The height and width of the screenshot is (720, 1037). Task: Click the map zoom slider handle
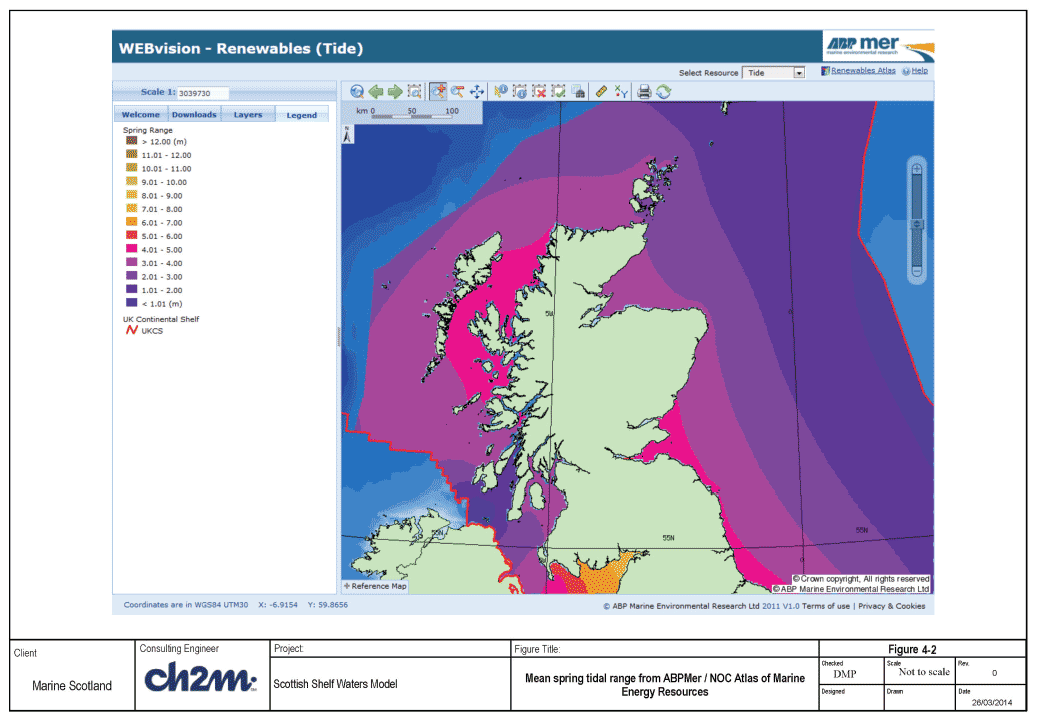[917, 225]
